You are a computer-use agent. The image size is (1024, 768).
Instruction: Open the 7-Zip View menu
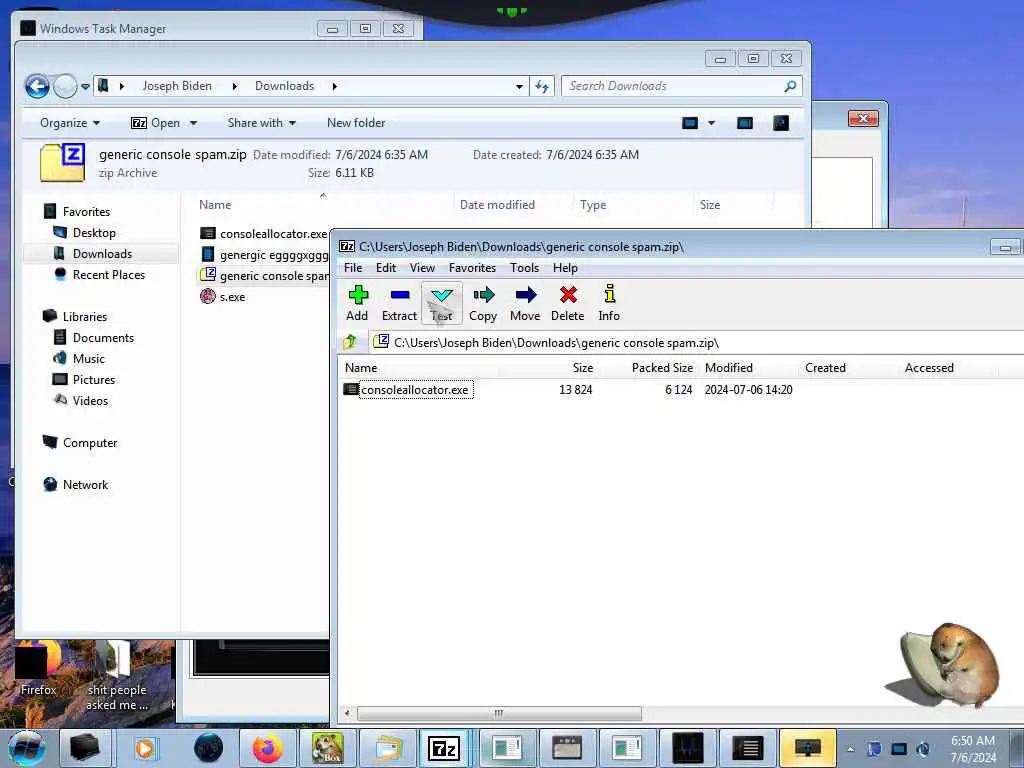coord(422,268)
